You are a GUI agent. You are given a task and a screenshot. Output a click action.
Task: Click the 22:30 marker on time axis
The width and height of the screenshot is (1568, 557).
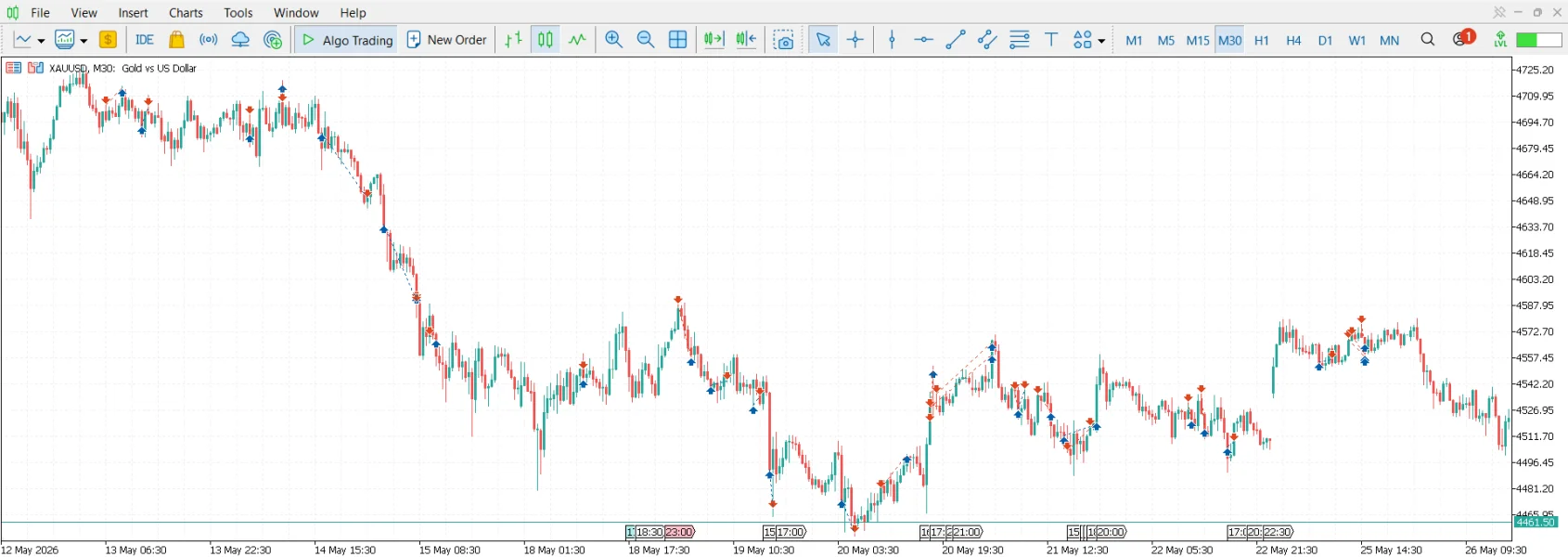pos(1278,532)
